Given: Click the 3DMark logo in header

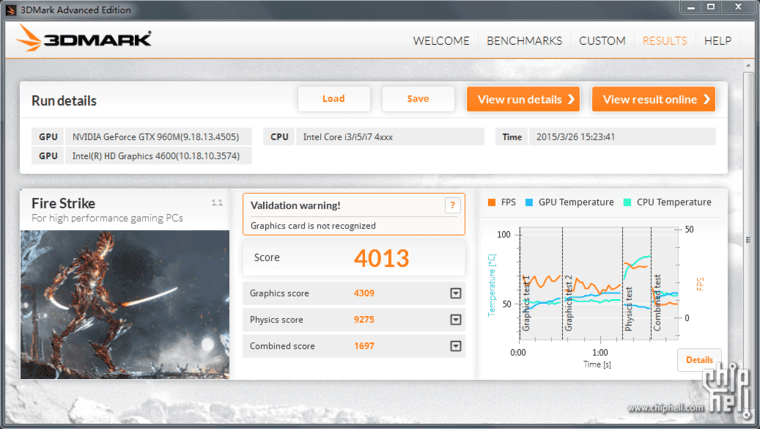Looking at the screenshot, I should (x=83, y=38).
